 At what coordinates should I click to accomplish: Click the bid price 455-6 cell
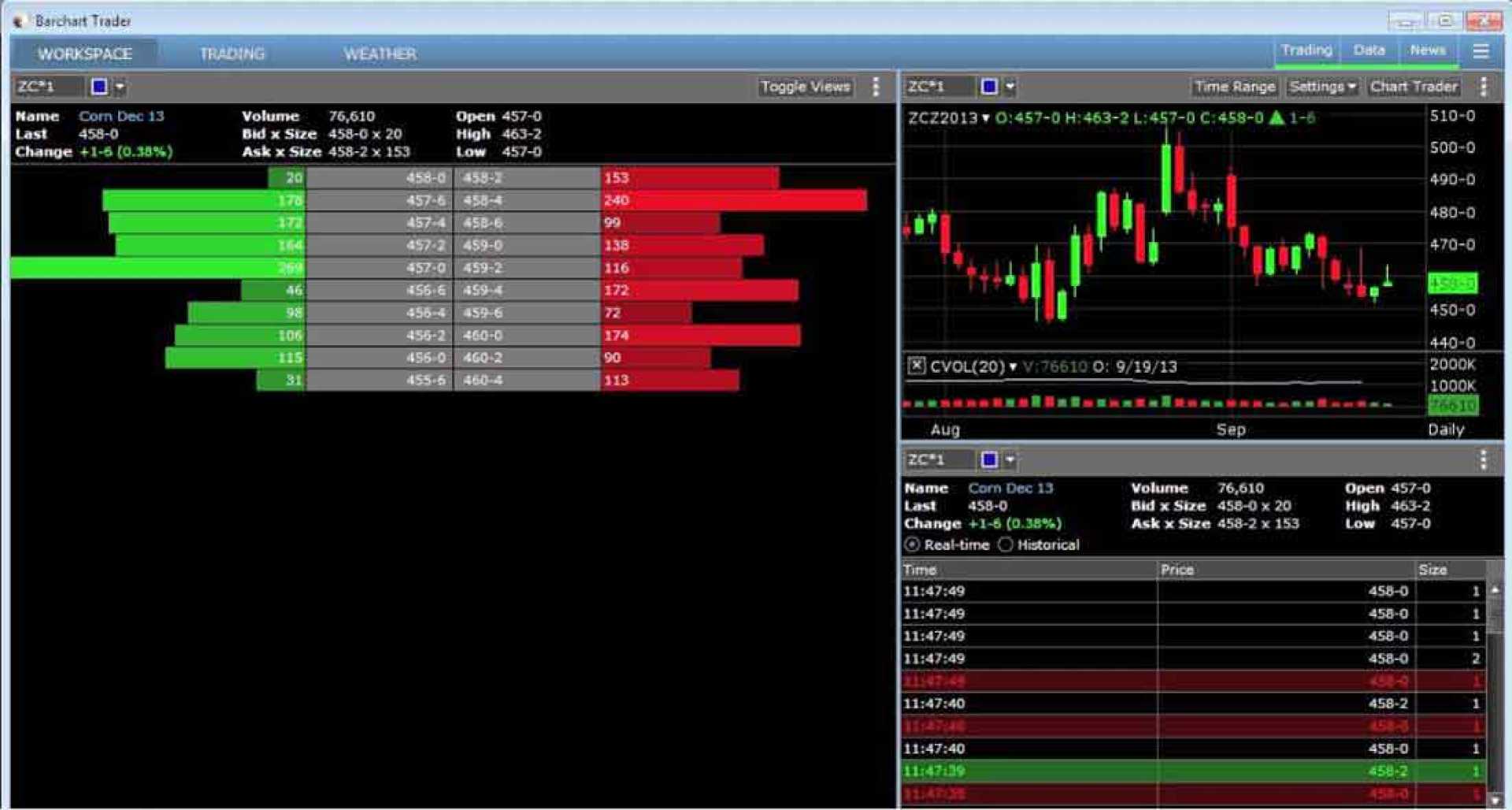tap(380, 381)
